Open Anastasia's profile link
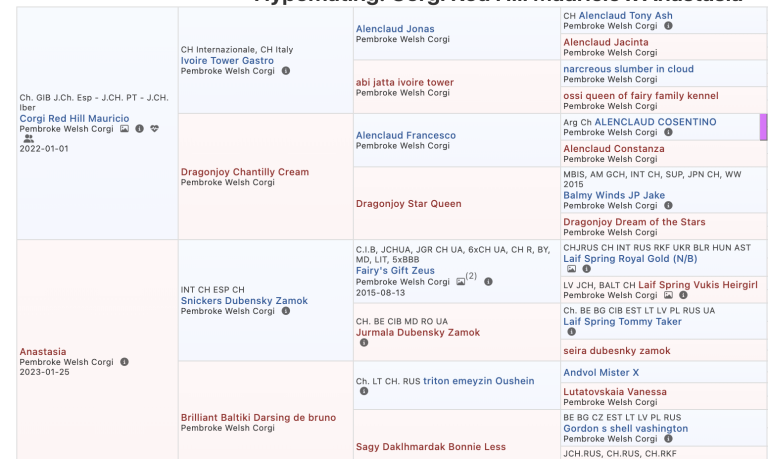The image size is (768, 459). click(43, 352)
